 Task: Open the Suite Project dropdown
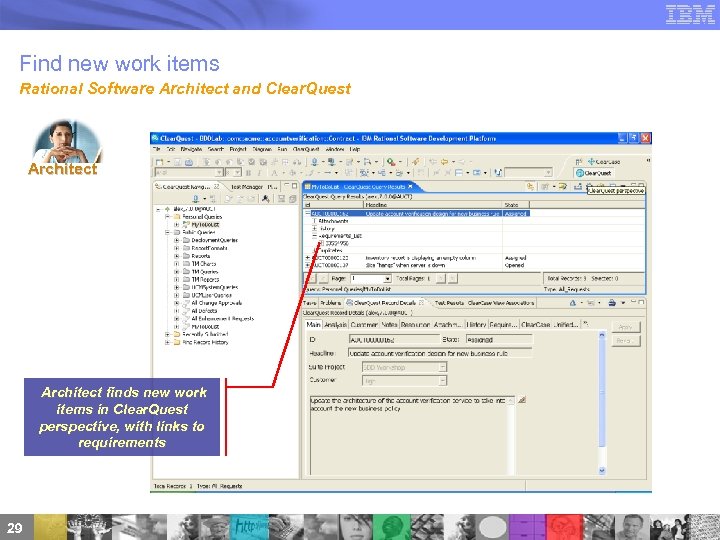point(442,367)
